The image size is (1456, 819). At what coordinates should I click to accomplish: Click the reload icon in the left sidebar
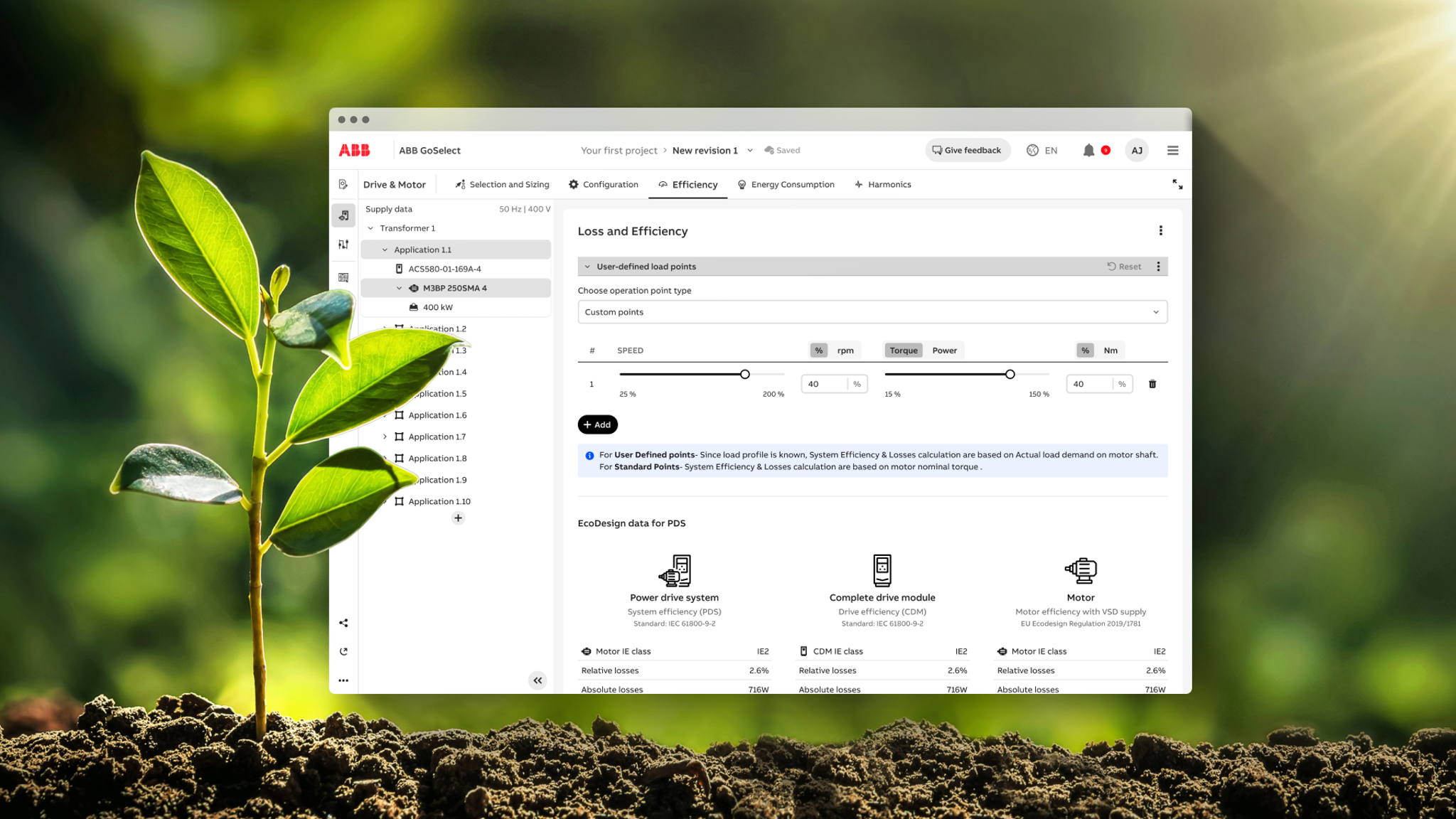tap(344, 651)
